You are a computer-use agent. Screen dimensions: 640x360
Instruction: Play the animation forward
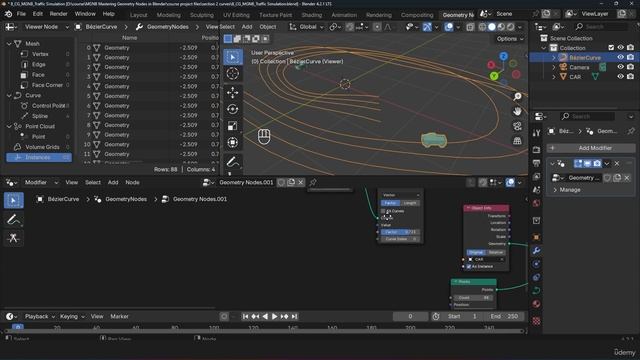tap(275, 316)
